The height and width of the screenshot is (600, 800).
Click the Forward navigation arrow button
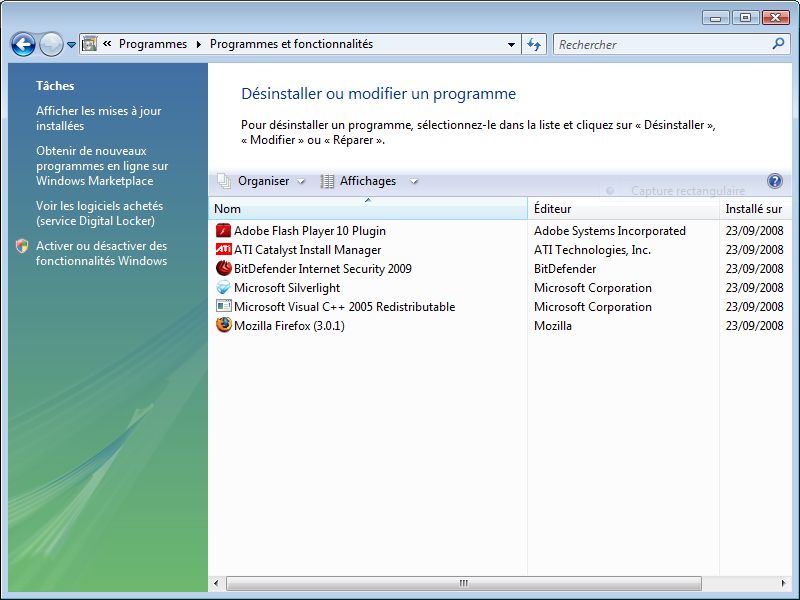tap(51, 44)
